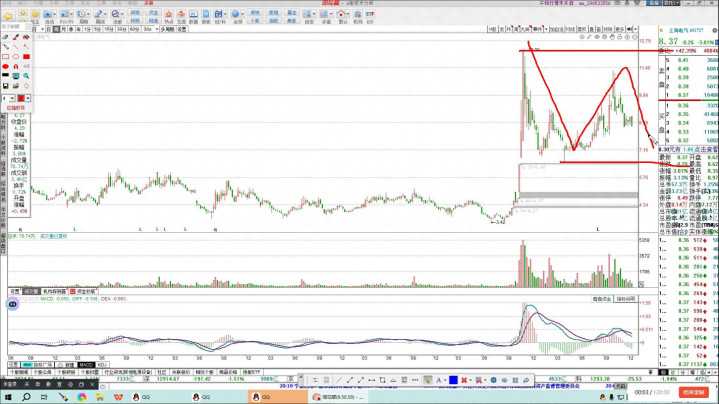Select the ellipse outline drawing tool
The width and height of the screenshot is (719, 404).
(x=16, y=57)
